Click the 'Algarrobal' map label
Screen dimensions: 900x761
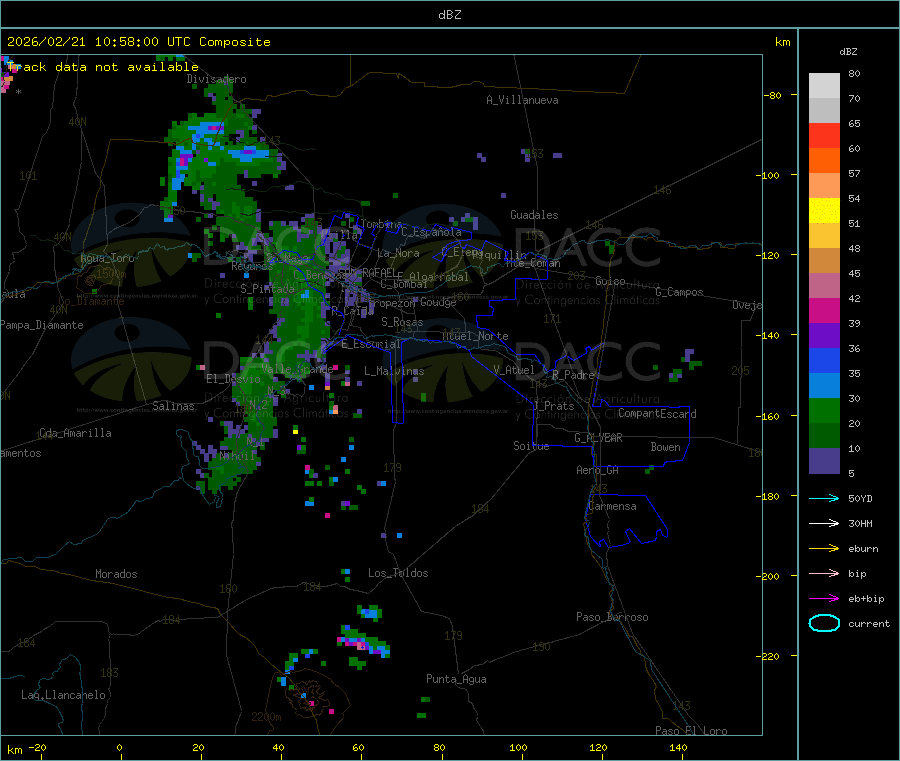pos(439,277)
